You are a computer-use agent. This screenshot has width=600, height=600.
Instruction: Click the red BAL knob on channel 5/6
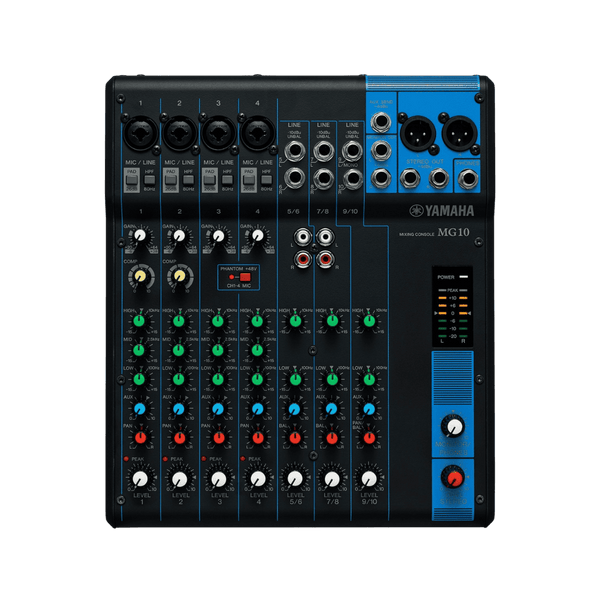(295, 438)
